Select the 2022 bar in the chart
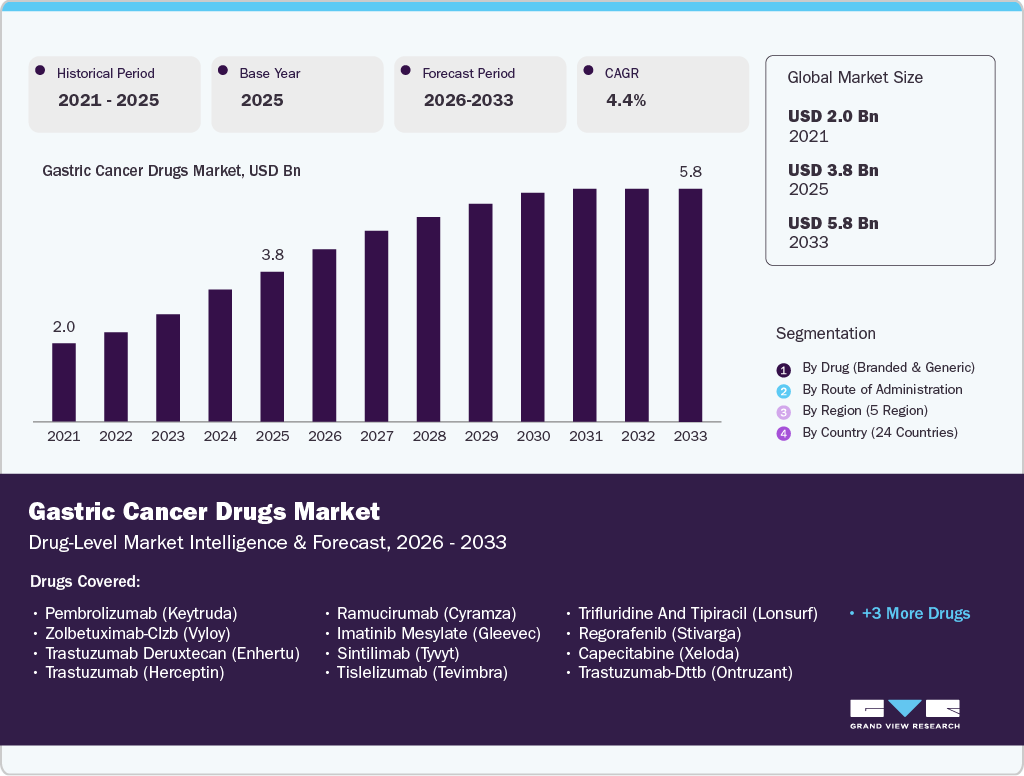 [116, 377]
